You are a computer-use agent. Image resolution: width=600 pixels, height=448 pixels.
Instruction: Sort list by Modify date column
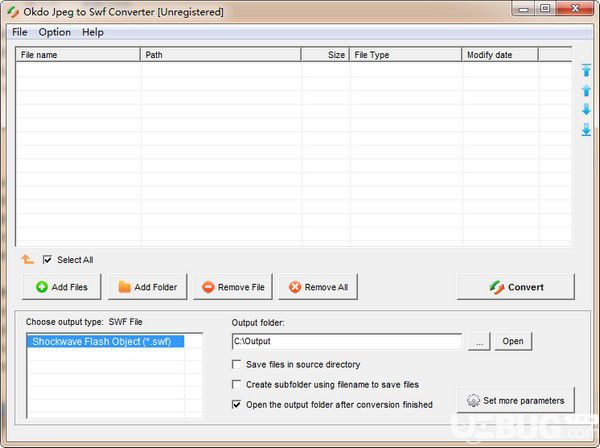click(x=500, y=55)
